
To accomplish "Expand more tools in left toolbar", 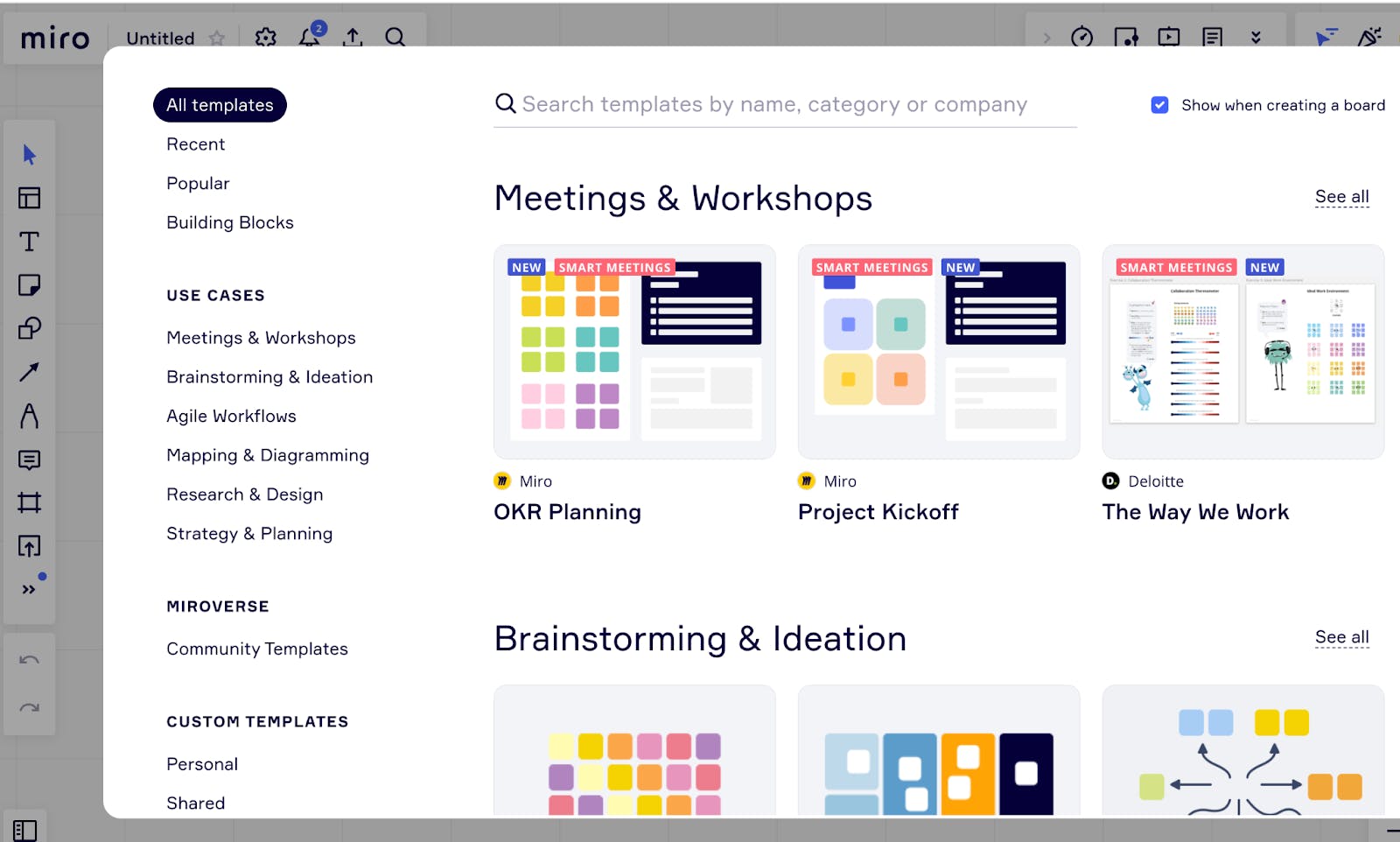I will [29, 589].
